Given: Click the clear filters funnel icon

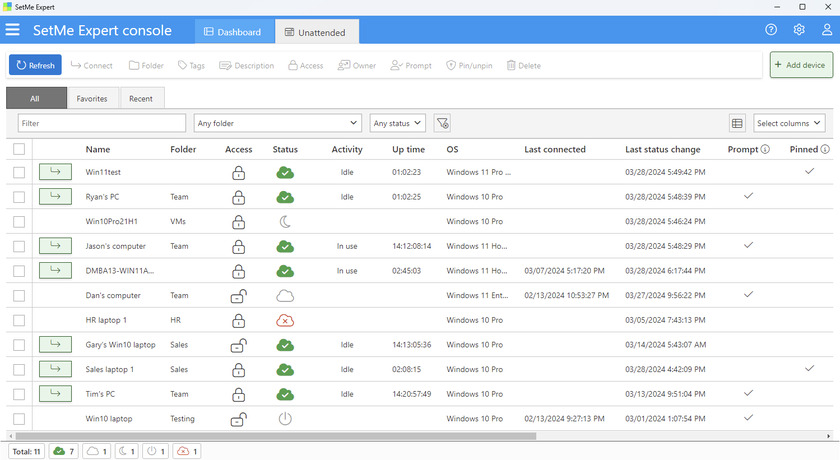Looking at the screenshot, I should tap(442, 123).
